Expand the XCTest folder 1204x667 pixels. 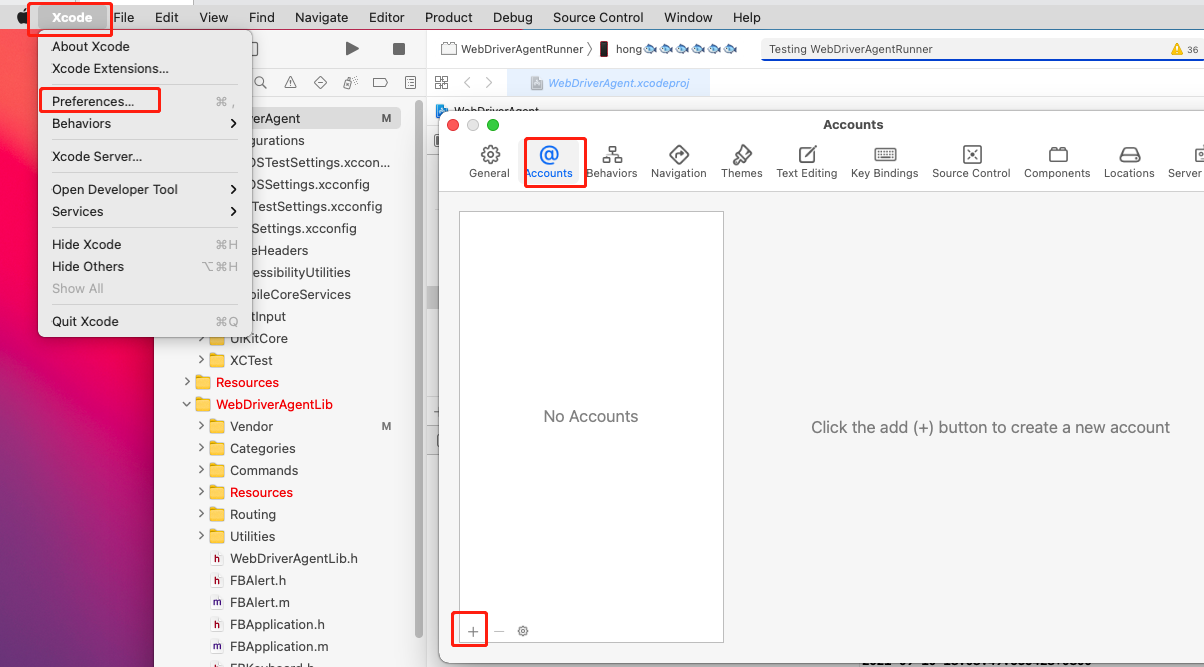pos(202,360)
